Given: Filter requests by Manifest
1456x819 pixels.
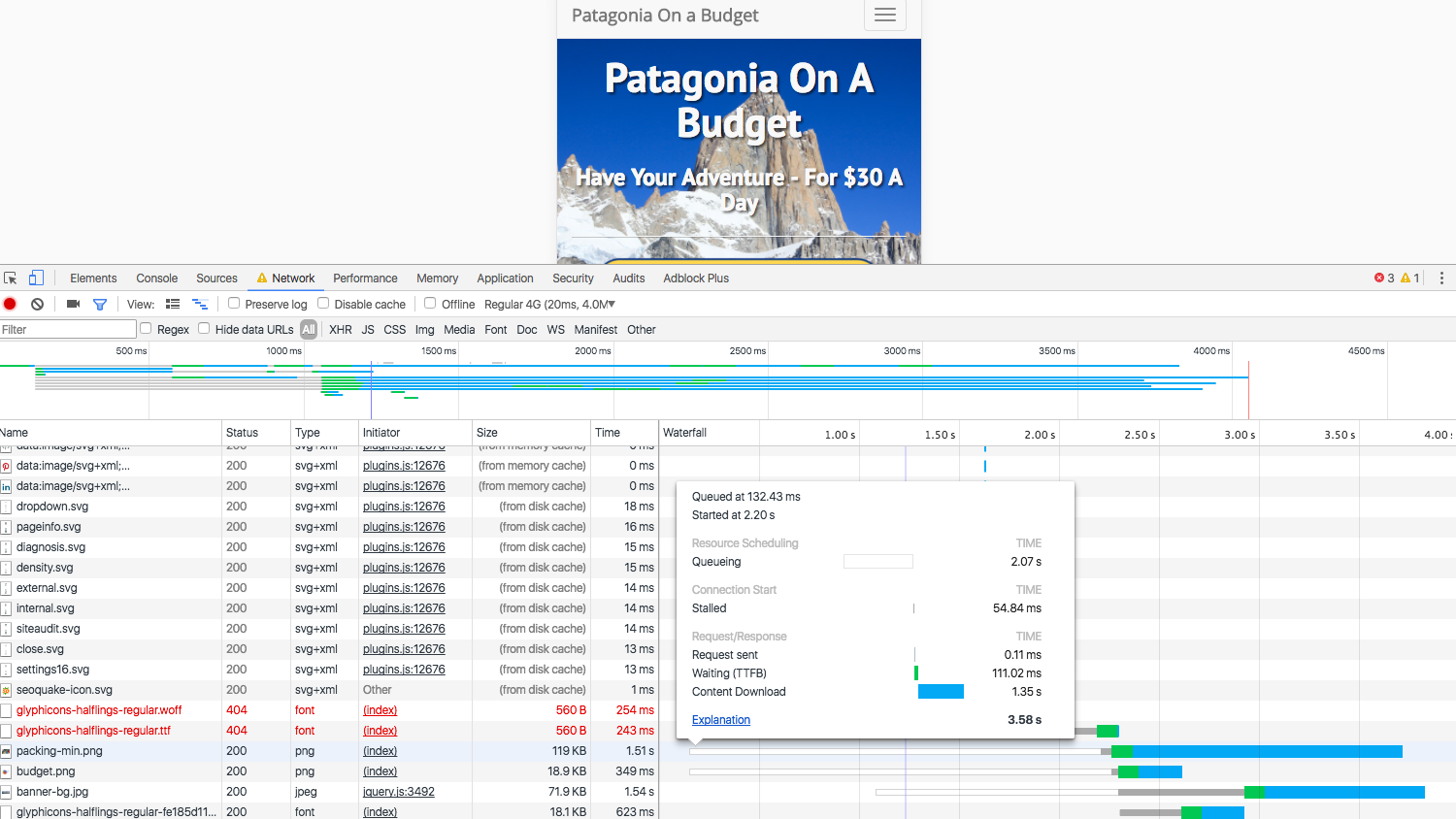Looking at the screenshot, I should tap(596, 329).
